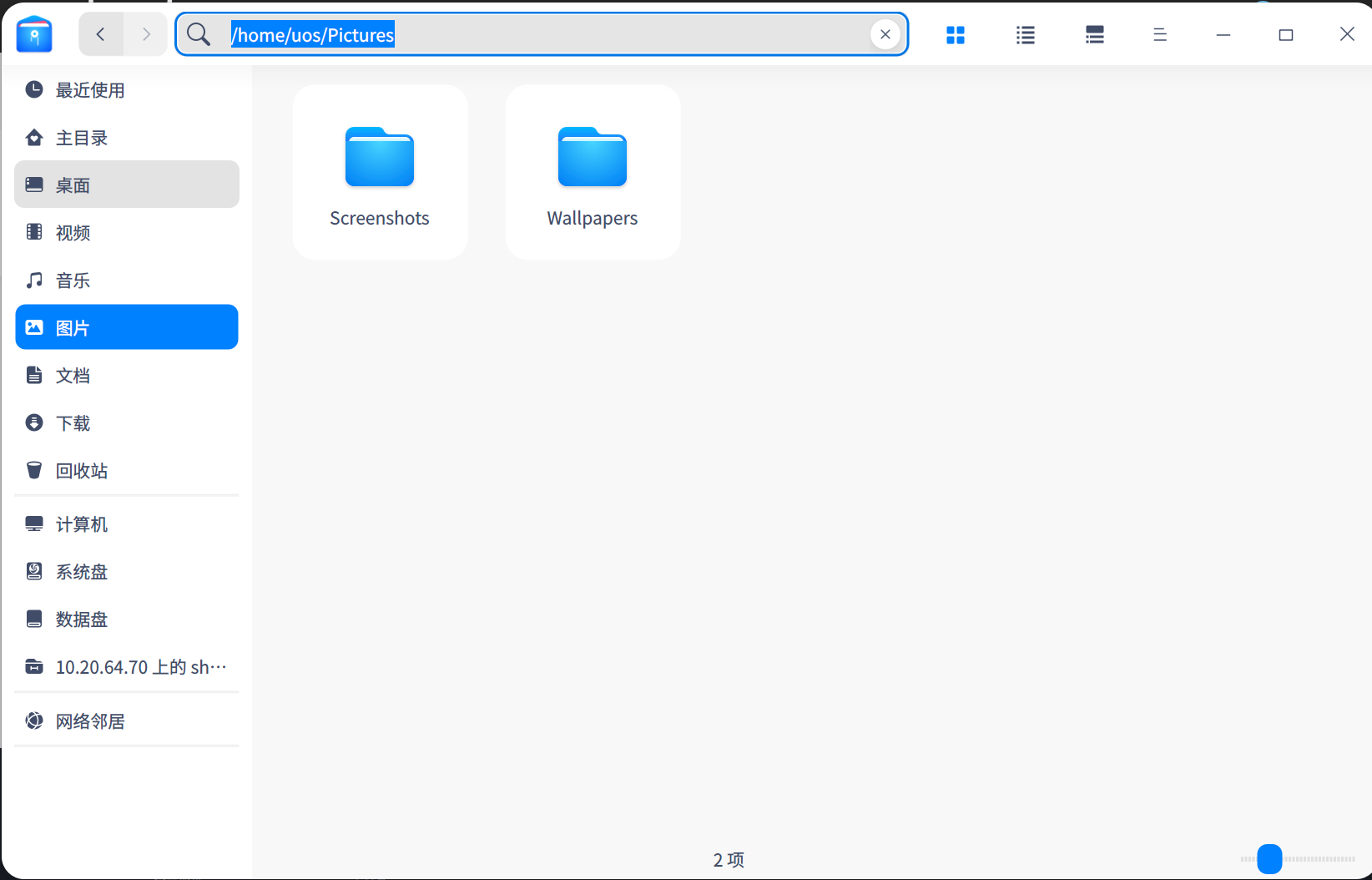Click the 2 项 status text
1372x880 pixels.
[x=729, y=859]
